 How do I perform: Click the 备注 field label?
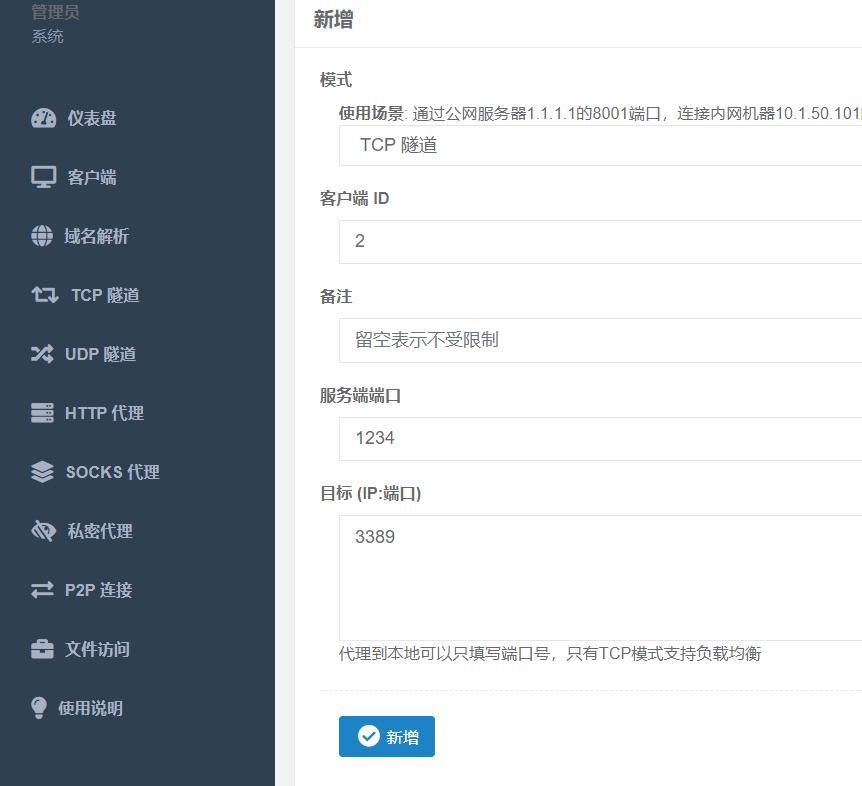(x=336, y=297)
